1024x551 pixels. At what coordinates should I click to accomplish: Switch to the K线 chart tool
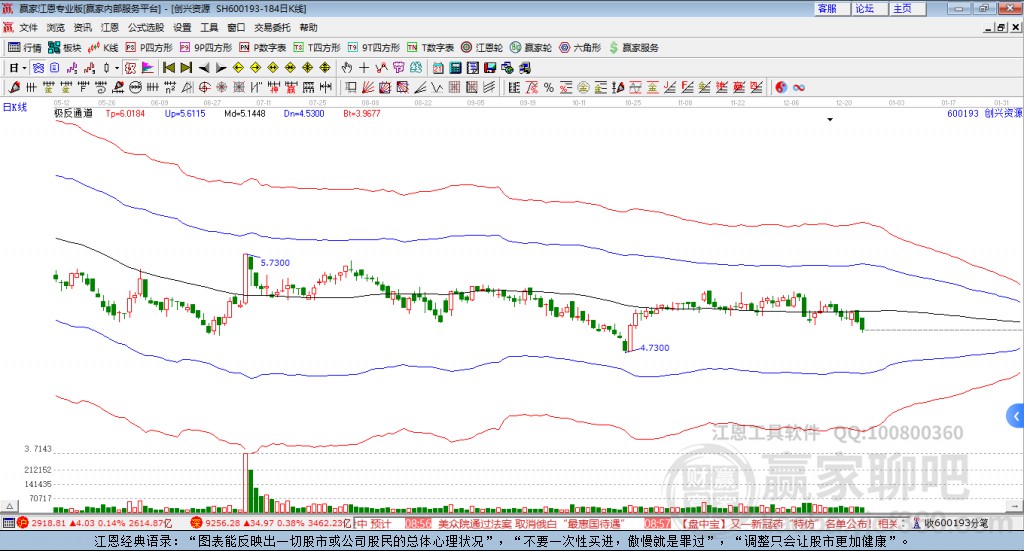click(104, 47)
